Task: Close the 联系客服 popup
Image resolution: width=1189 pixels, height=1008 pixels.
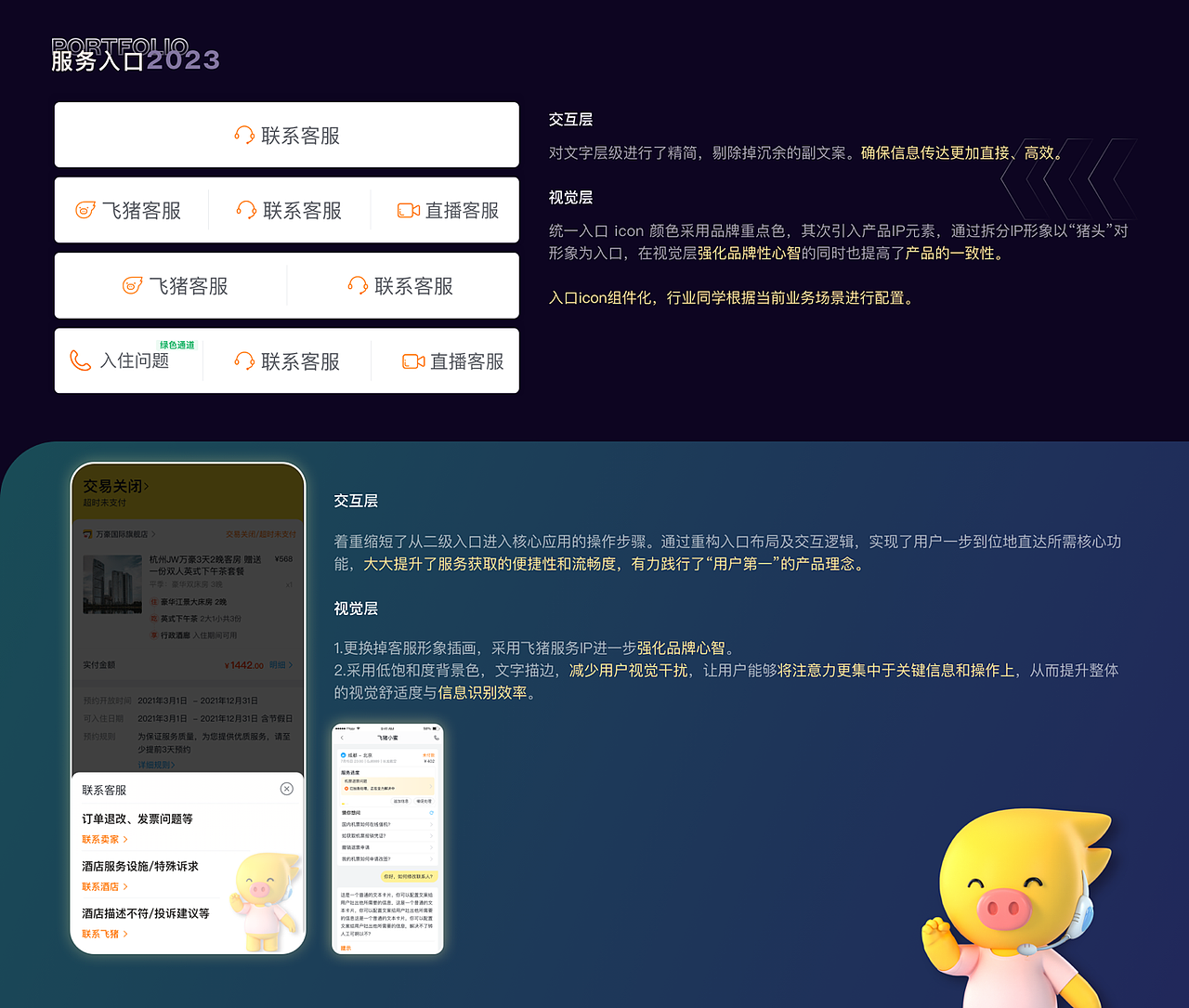Action: pos(286,789)
